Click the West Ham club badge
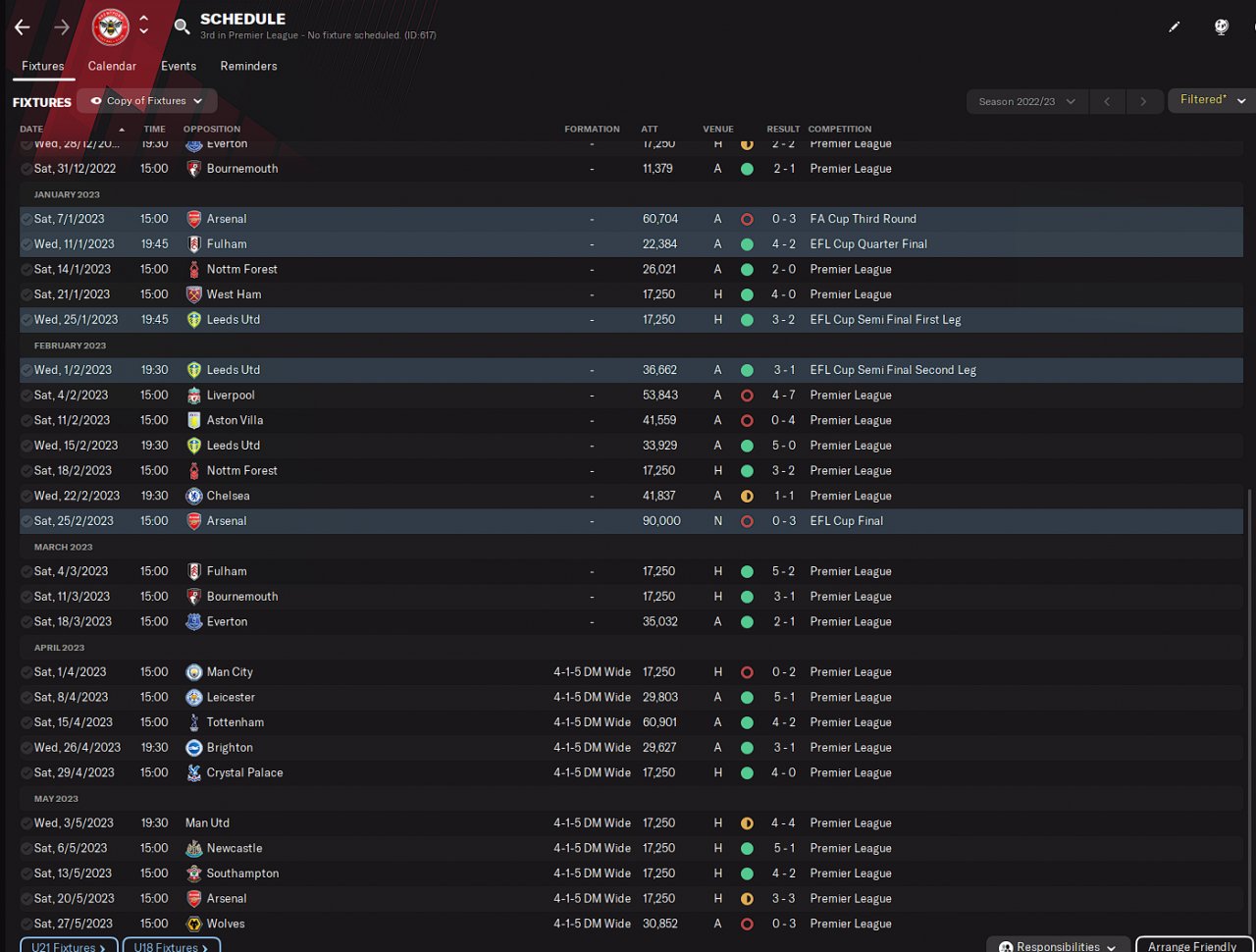Screen dimensions: 1256x952 (194, 294)
